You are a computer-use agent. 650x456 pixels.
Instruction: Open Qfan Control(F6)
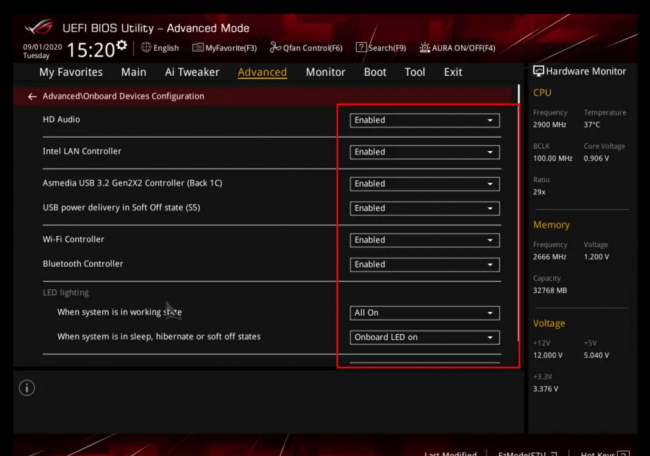click(x=306, y=48)
